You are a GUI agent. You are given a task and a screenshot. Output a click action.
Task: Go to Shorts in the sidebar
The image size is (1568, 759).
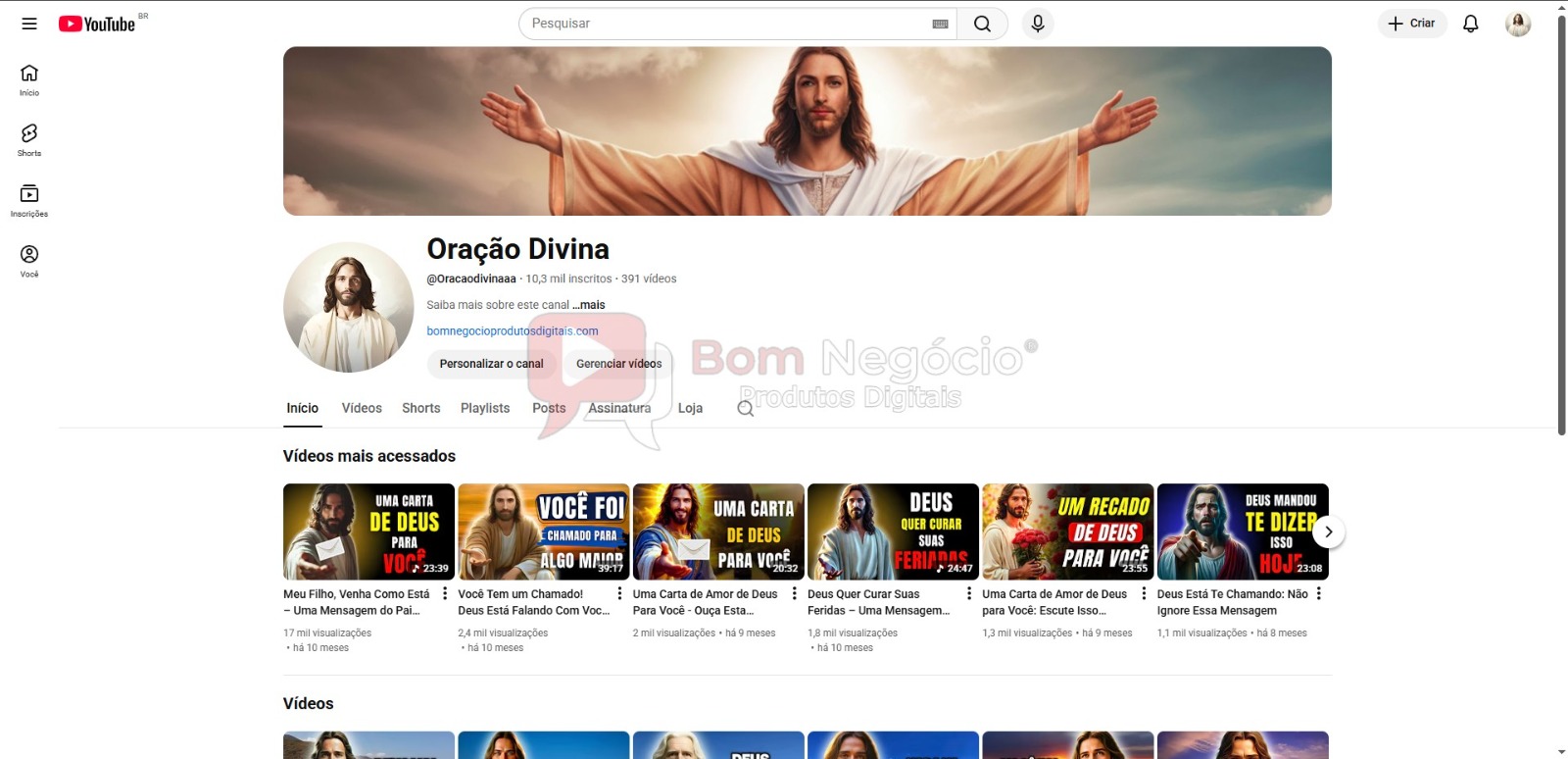(x=29, y=139)
